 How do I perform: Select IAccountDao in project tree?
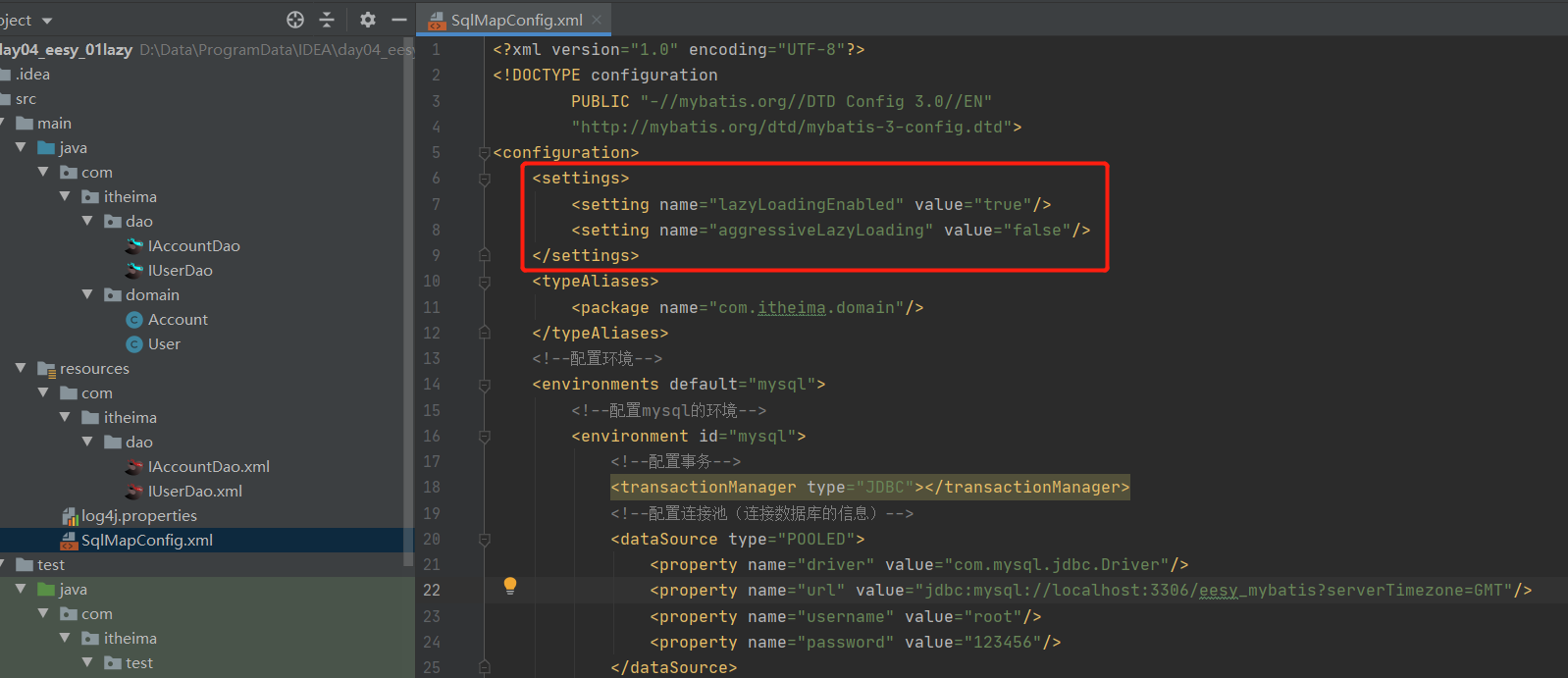193,245
